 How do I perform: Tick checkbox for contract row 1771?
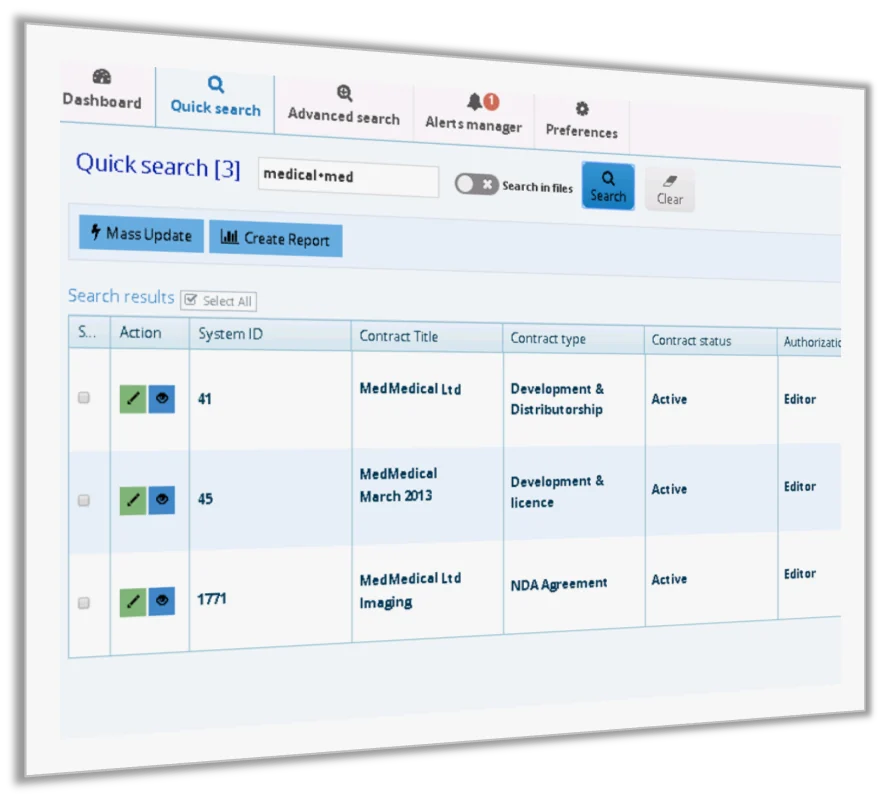pos(84,603)
